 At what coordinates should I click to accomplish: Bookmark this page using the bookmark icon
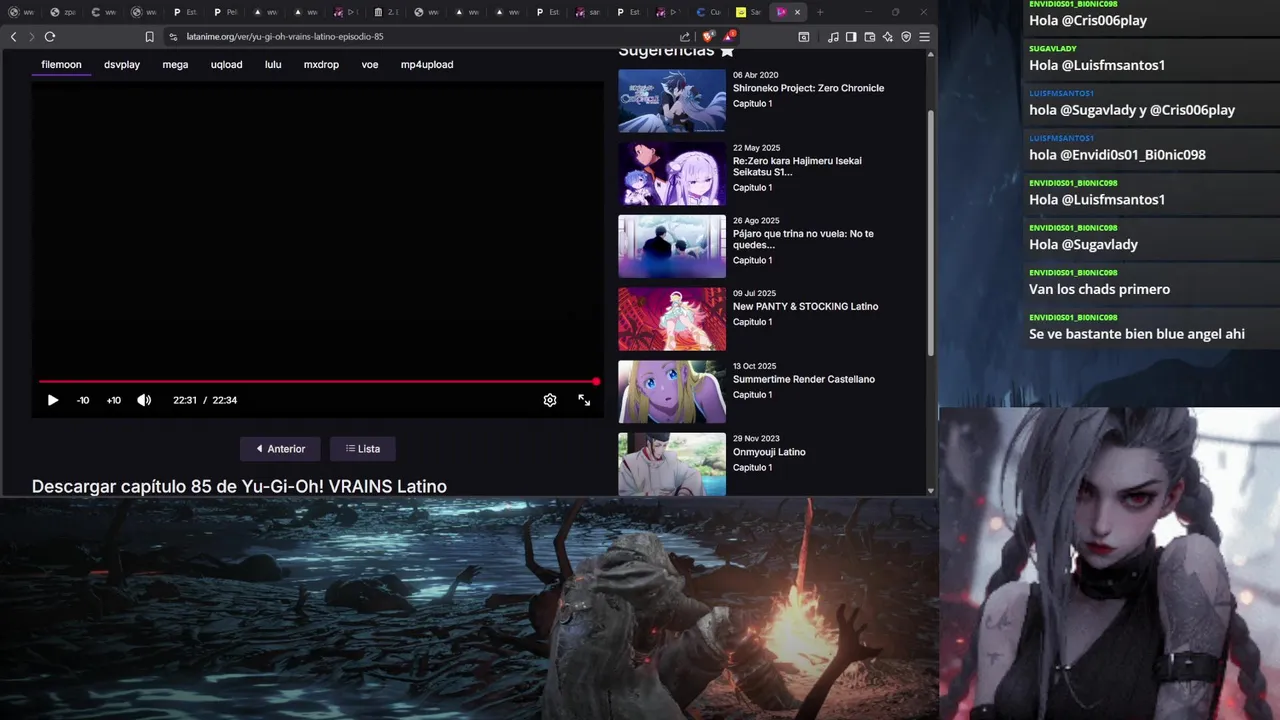coord(149,36)
